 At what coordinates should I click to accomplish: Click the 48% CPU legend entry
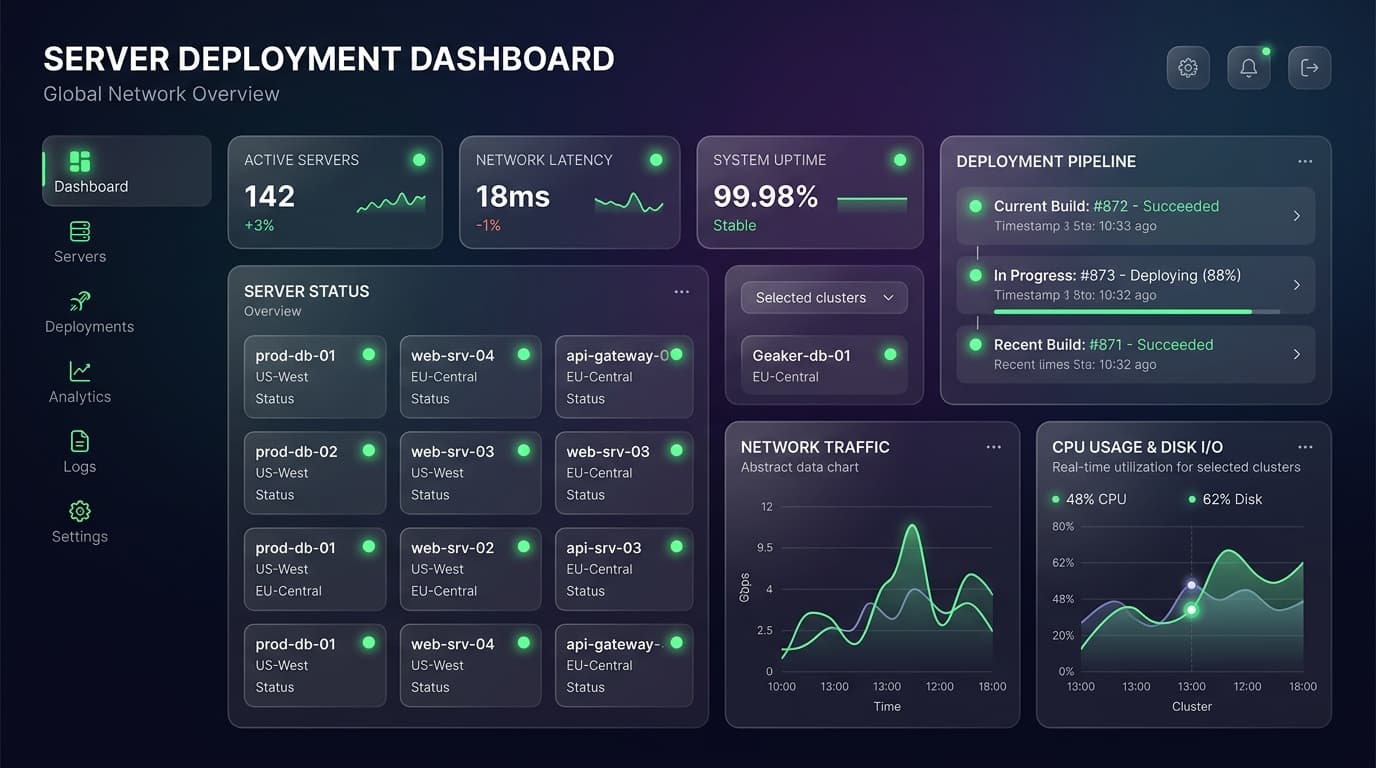click(1089, 499)
